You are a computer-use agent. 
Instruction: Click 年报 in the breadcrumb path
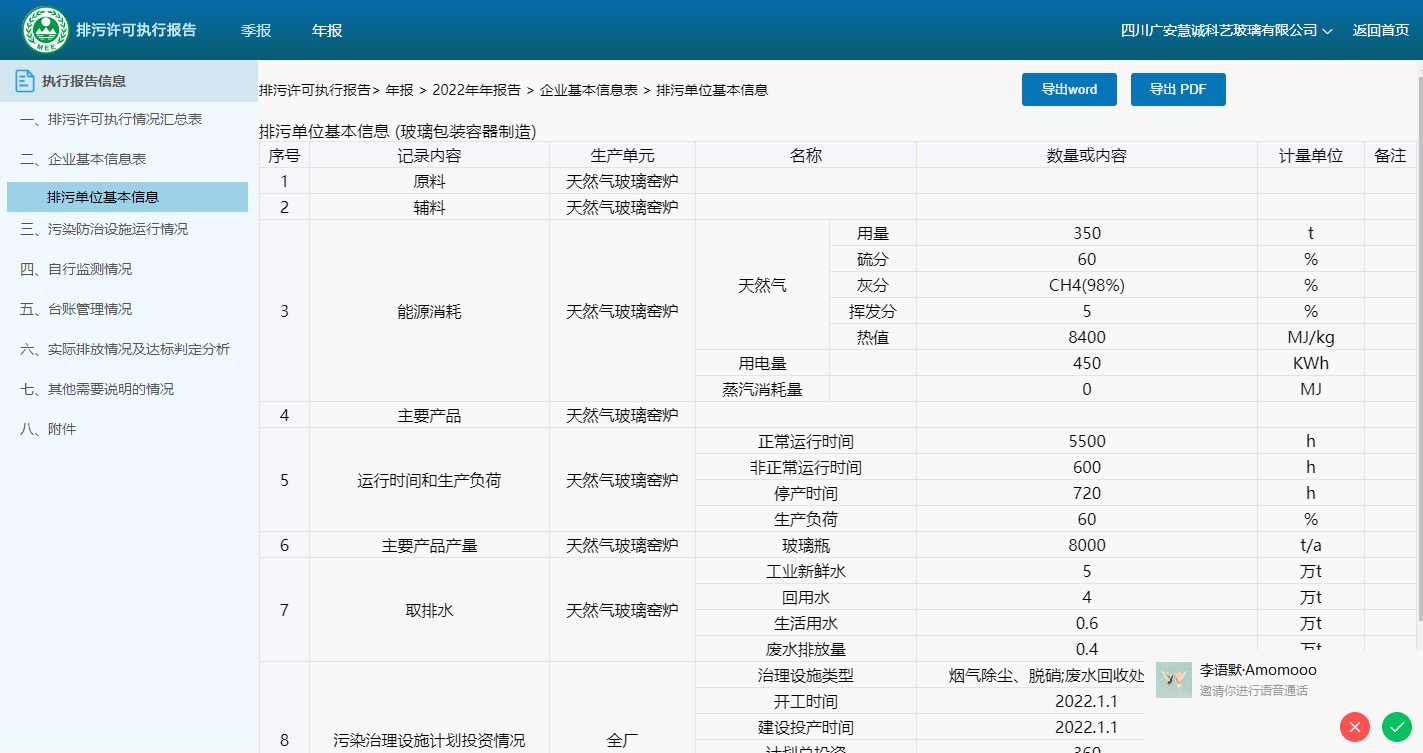[399, 90]
